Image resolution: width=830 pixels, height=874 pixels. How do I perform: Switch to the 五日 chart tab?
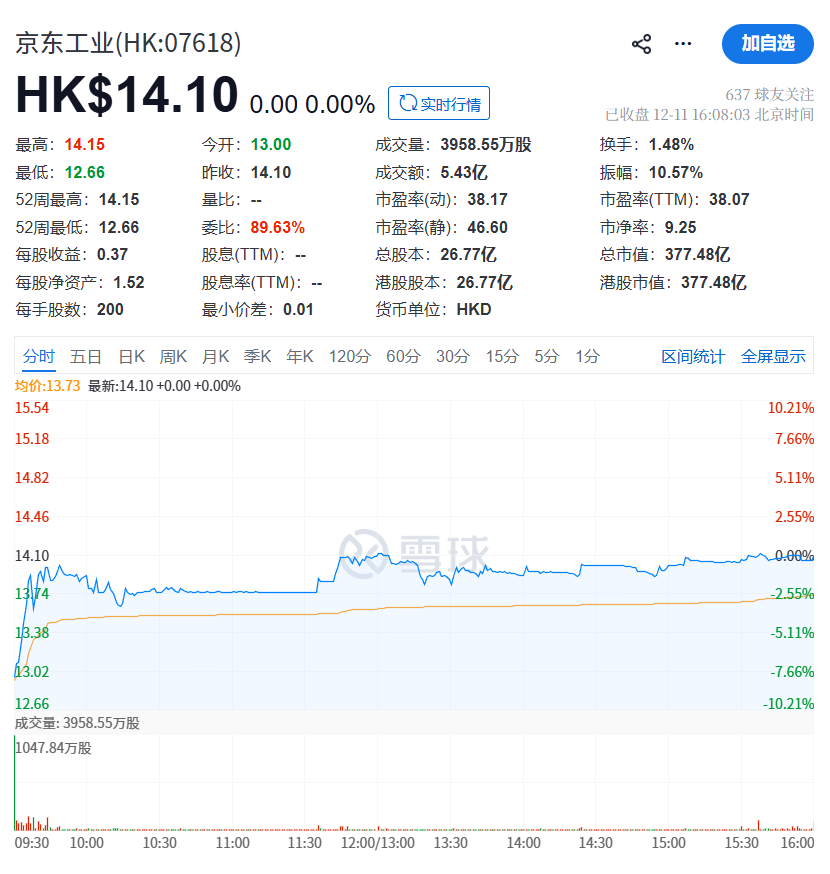86,356
